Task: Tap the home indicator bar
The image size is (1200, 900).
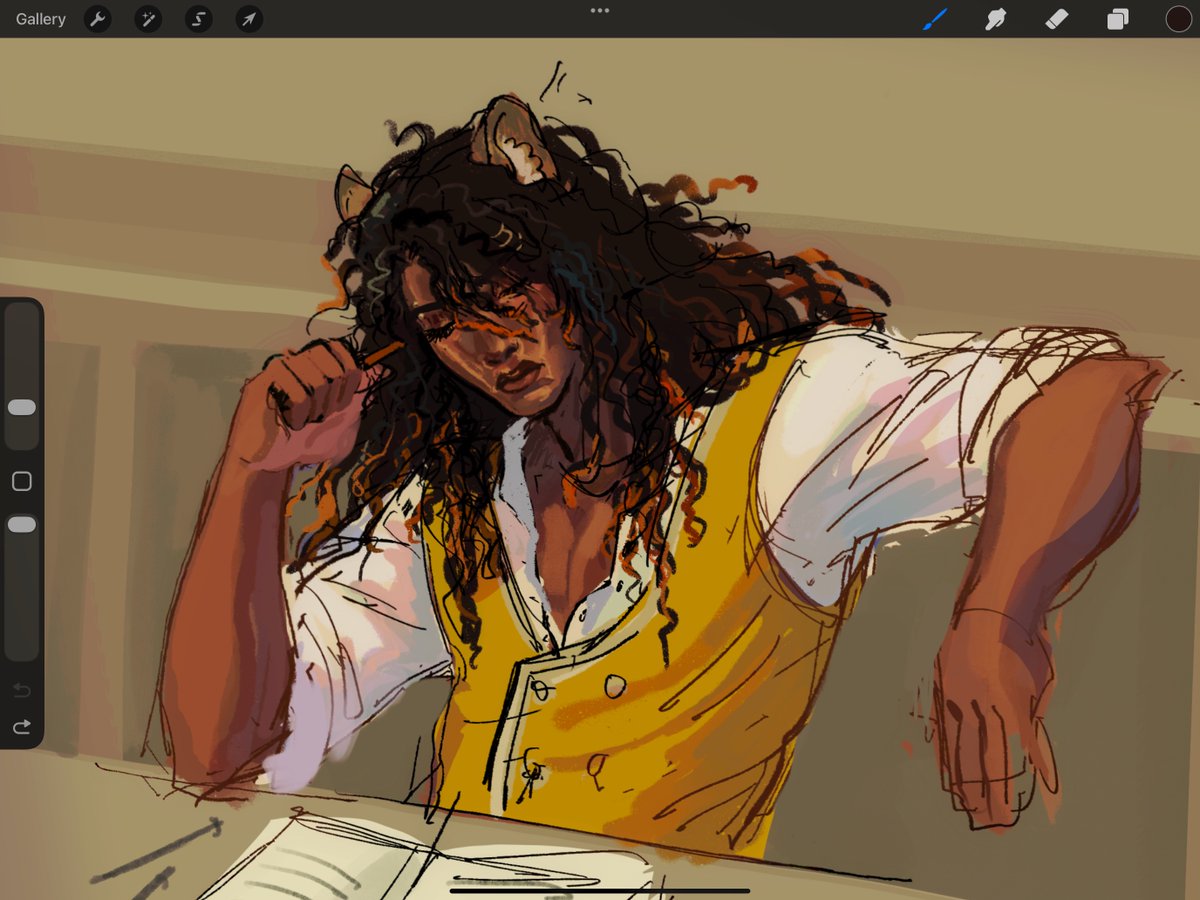Action: click(x=600, y=890)
